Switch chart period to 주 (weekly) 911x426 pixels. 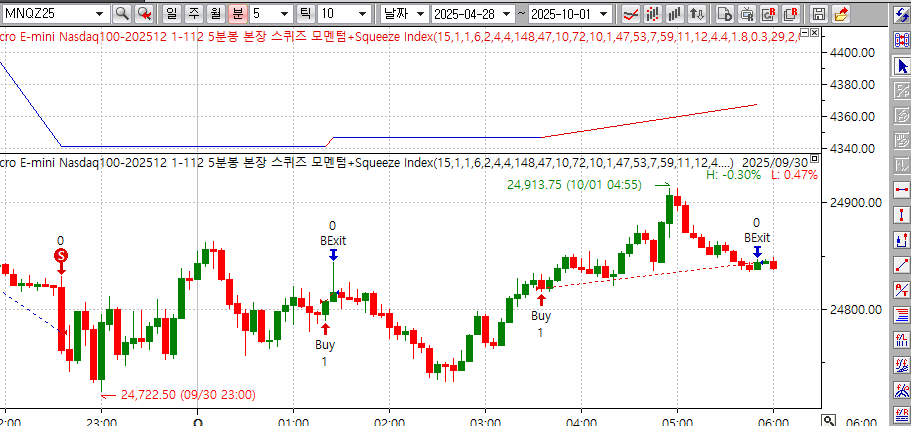[193, 14]
